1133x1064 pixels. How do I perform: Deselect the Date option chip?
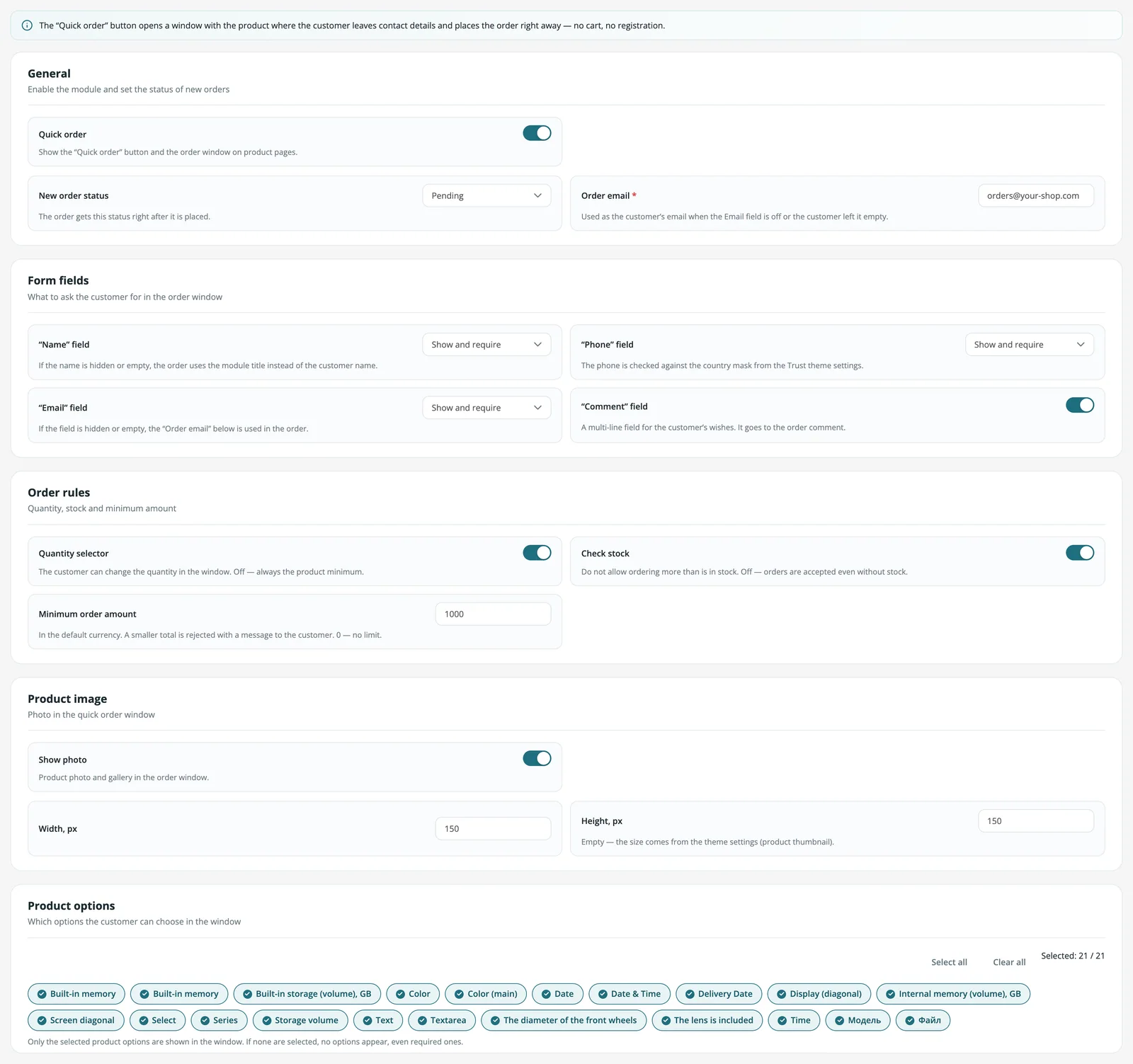click(558, 994)
